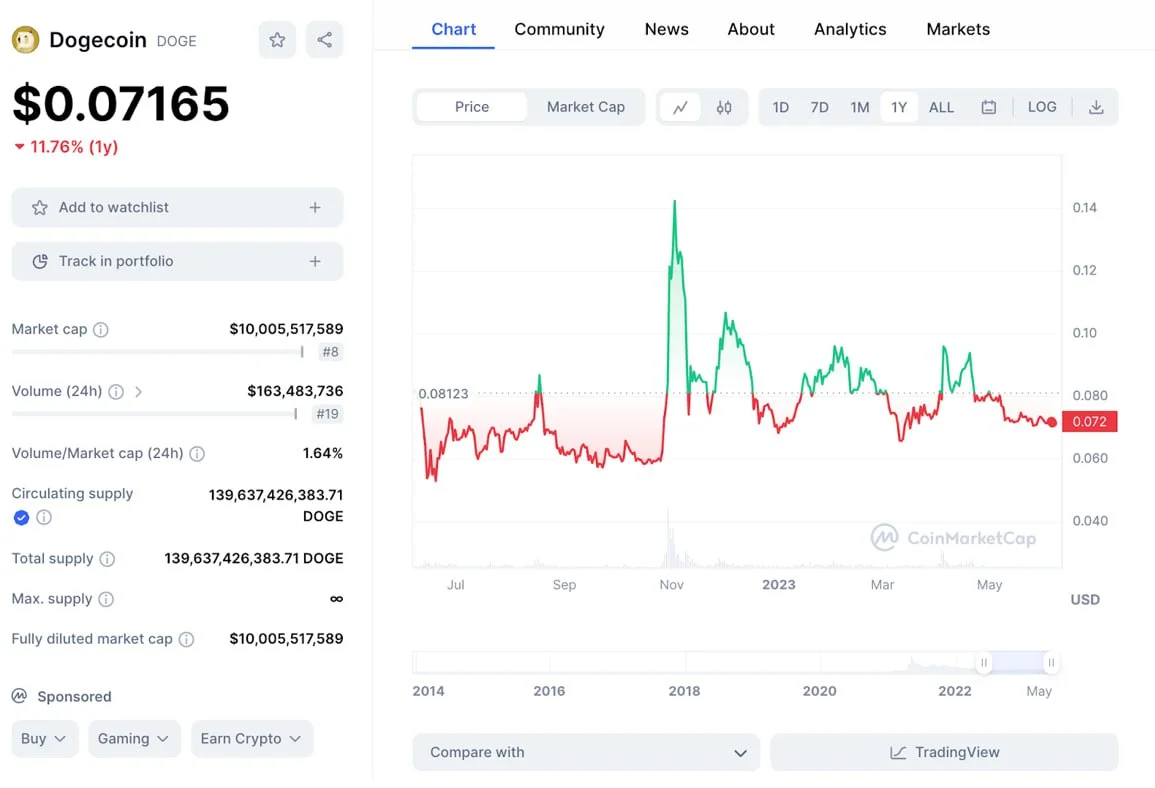Click red endpoint dot on price line
1155x788 pixels.
click(x=1052, y=422)
